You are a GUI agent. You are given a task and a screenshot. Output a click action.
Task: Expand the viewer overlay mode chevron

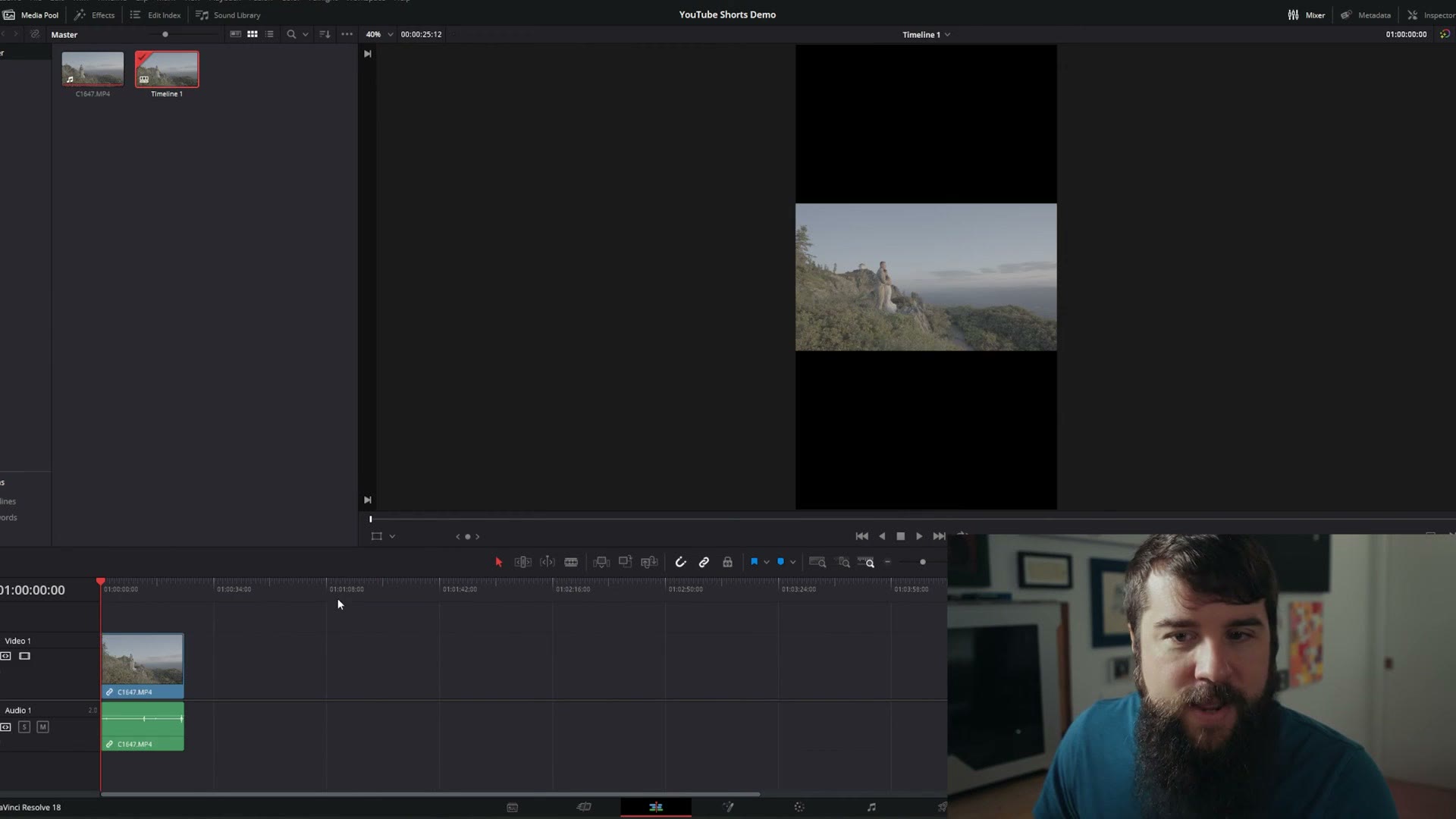click(392, 536)
